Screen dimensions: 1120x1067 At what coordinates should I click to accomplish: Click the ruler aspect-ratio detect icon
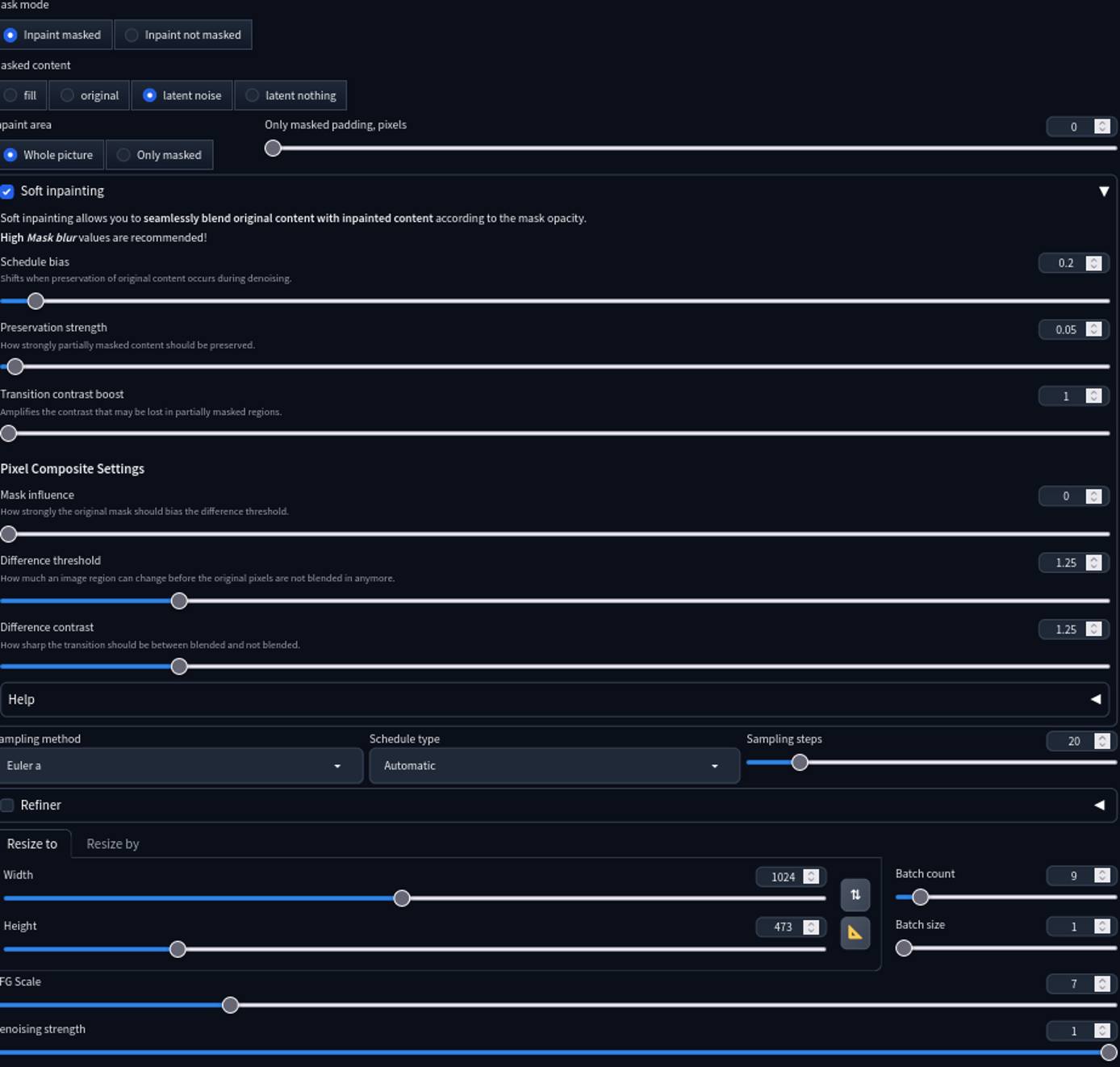pos(855,933)
